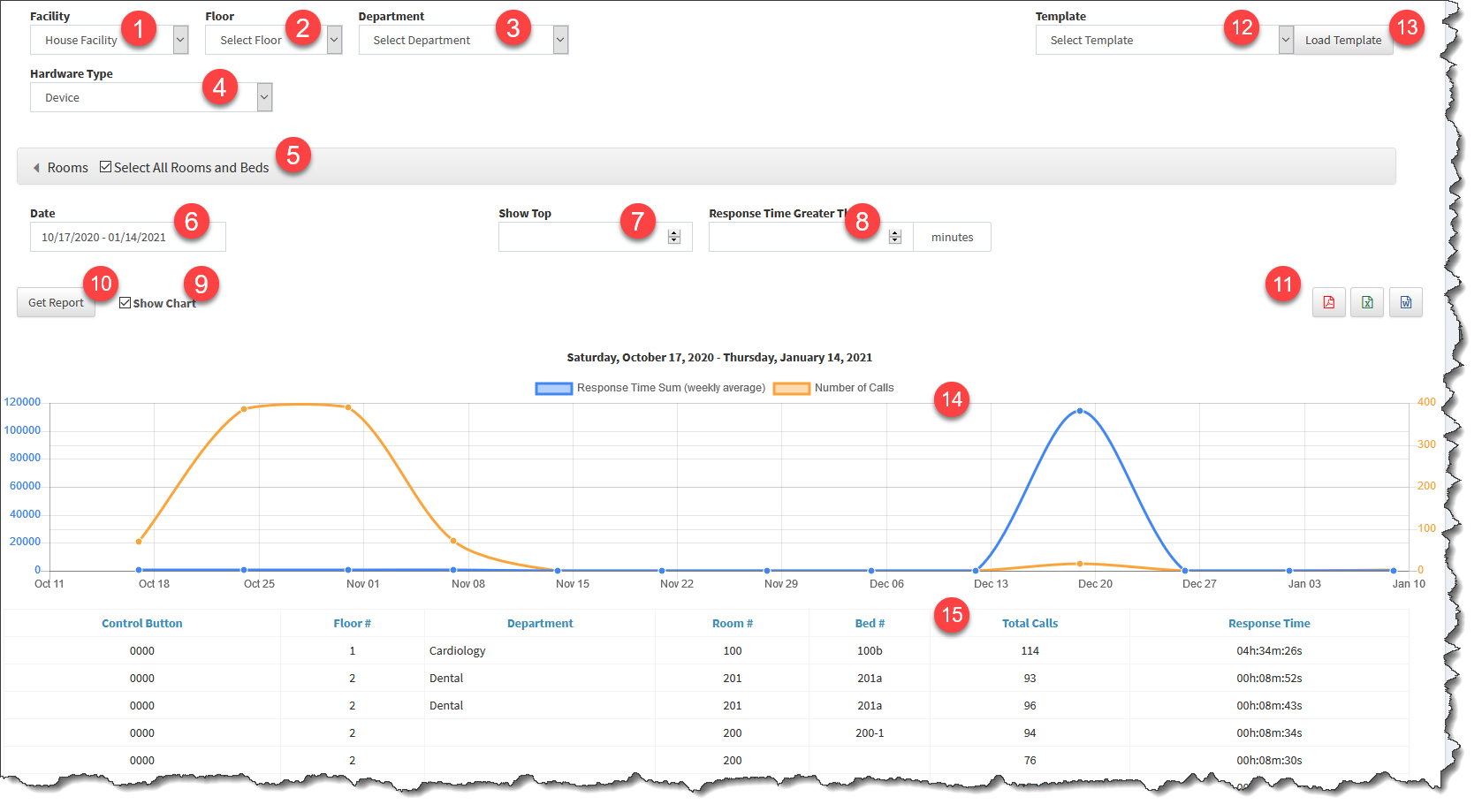This screenshot has width=1482, height=812.
Task: Click total calls value 93
Action: (1030, 678)
